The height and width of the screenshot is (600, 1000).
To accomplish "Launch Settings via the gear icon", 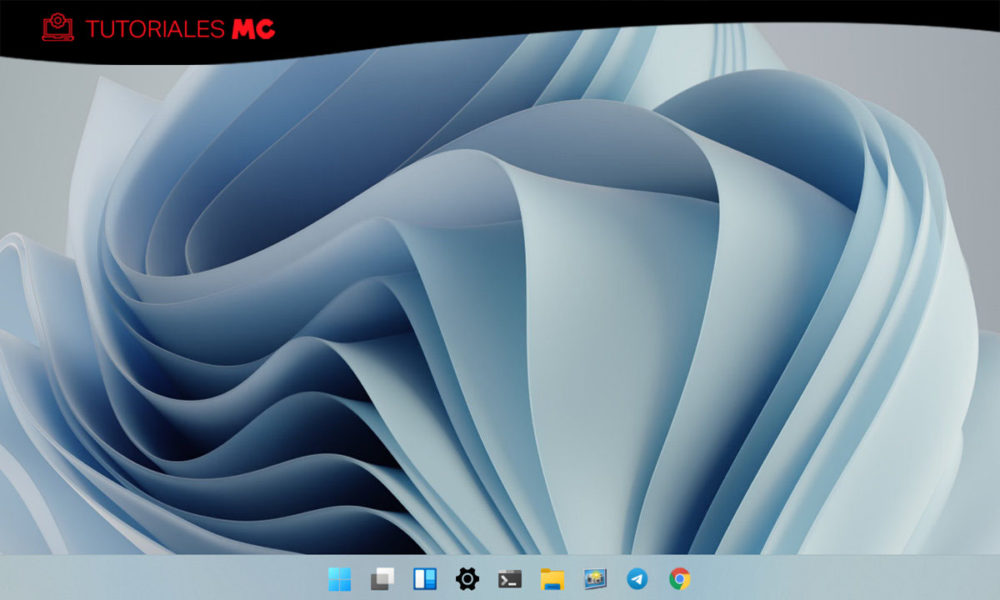I will [467, 579].
